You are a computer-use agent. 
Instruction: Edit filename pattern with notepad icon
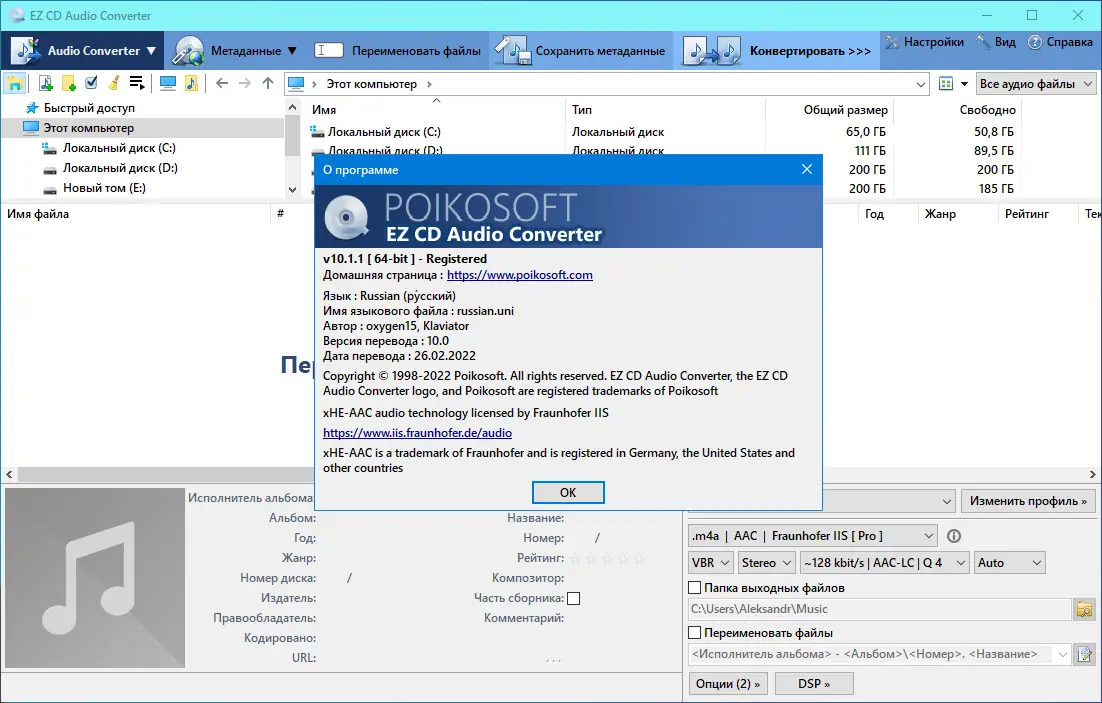[1084, 654]
